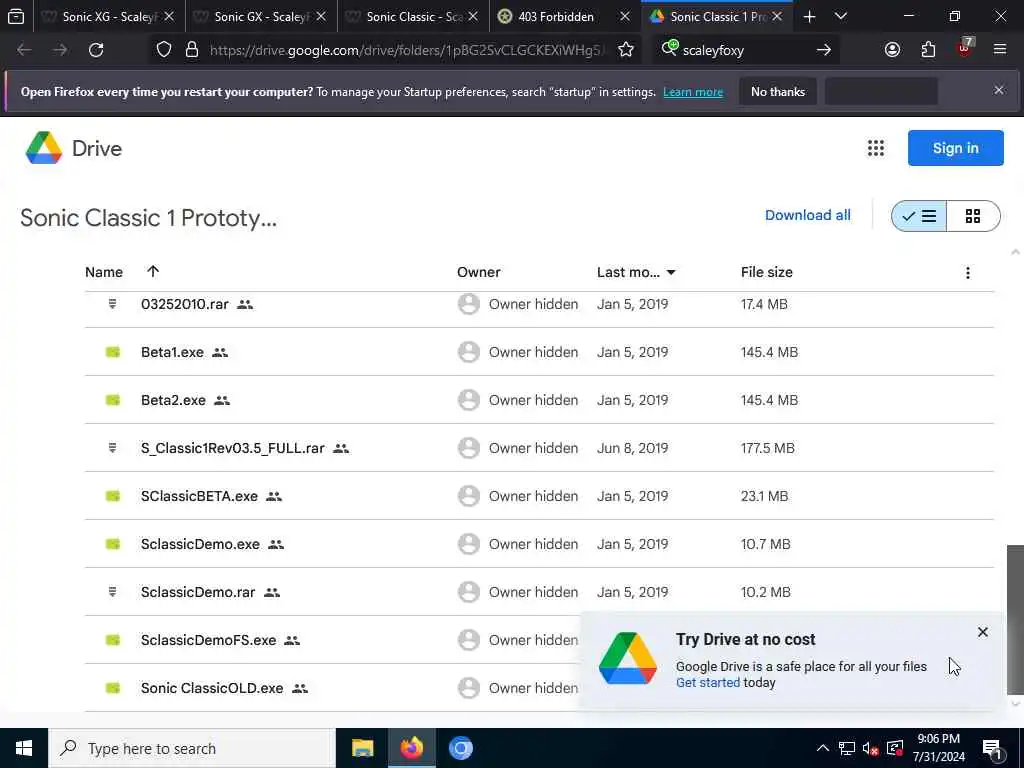Select SclassicDemo.rar file name
1024x768 pixels.
coord(198,592)
